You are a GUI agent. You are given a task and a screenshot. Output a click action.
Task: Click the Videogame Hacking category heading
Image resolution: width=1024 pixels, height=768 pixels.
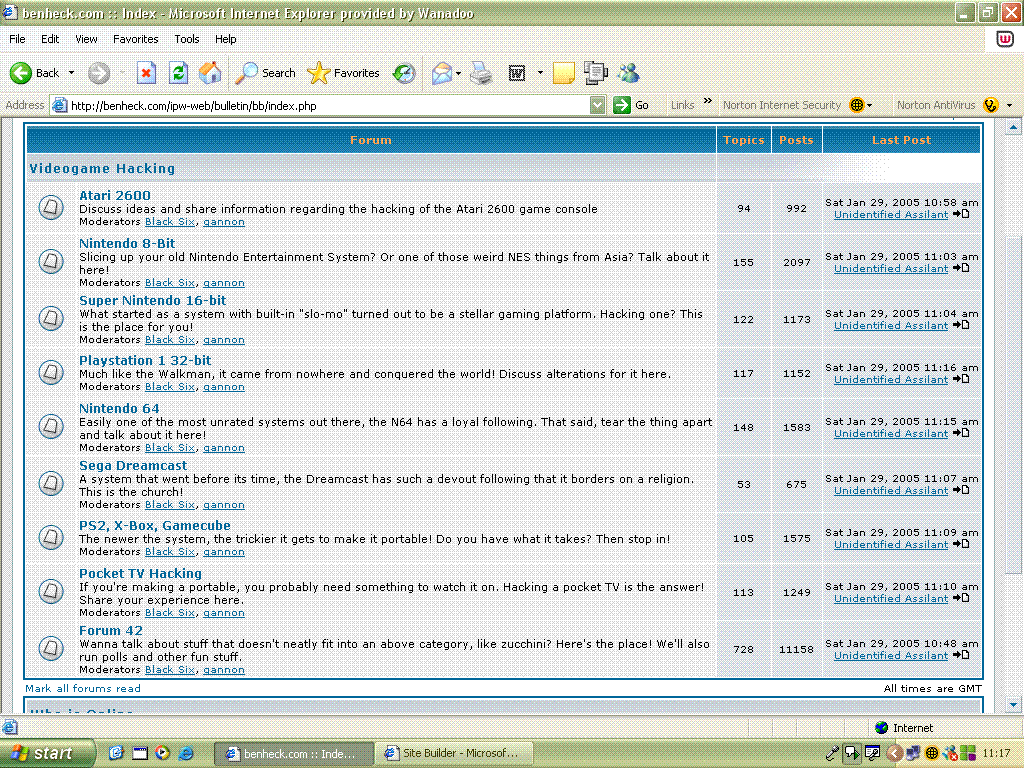pyautogui.click(x=103, y=168)
